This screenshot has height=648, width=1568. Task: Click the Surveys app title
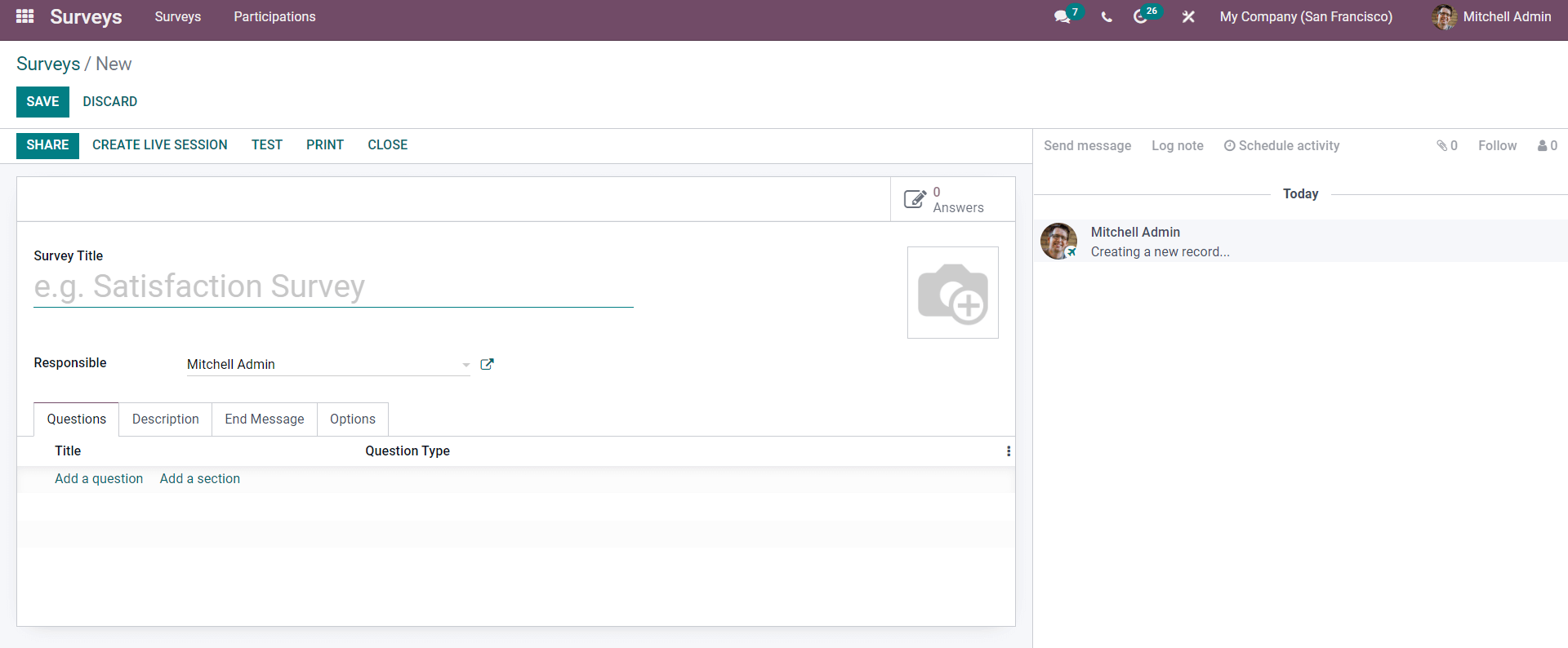tap(86, 16)
